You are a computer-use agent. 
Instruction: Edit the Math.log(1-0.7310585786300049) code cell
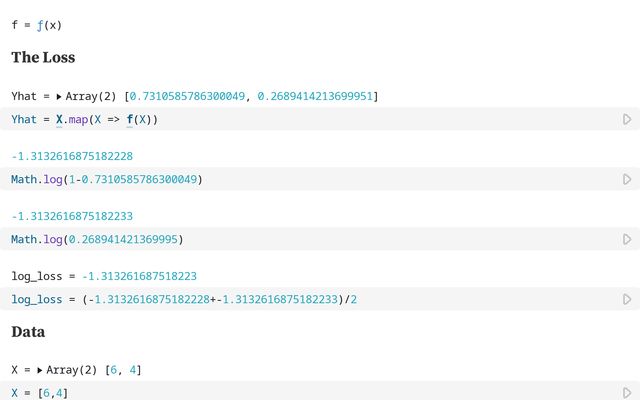pos(300,179)
